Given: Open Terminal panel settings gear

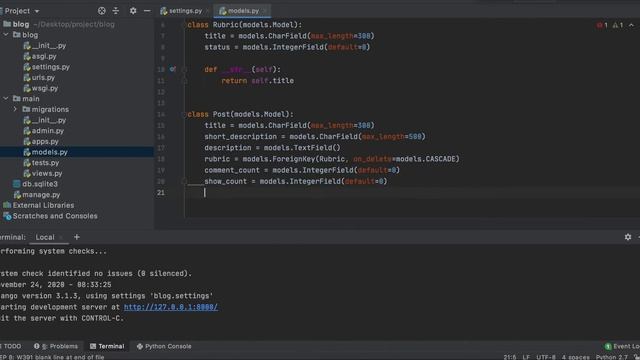Looking at the screenshot, I should click(x=628, y=237).
